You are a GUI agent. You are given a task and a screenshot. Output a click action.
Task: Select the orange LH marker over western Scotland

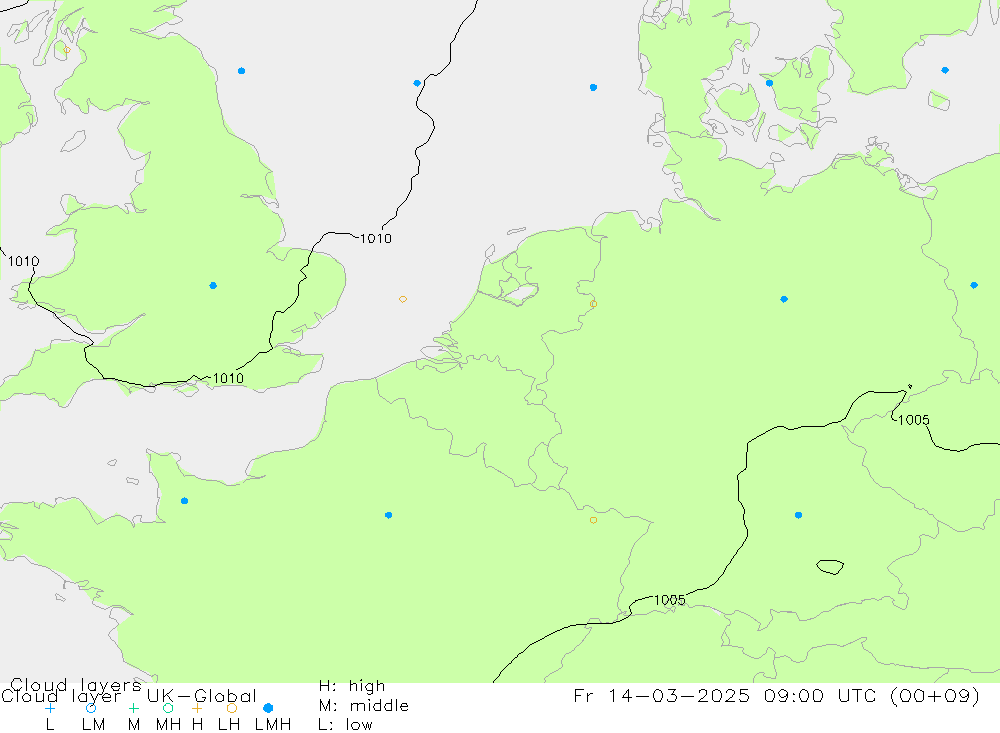pyautogui.click(x=67, y=50)
